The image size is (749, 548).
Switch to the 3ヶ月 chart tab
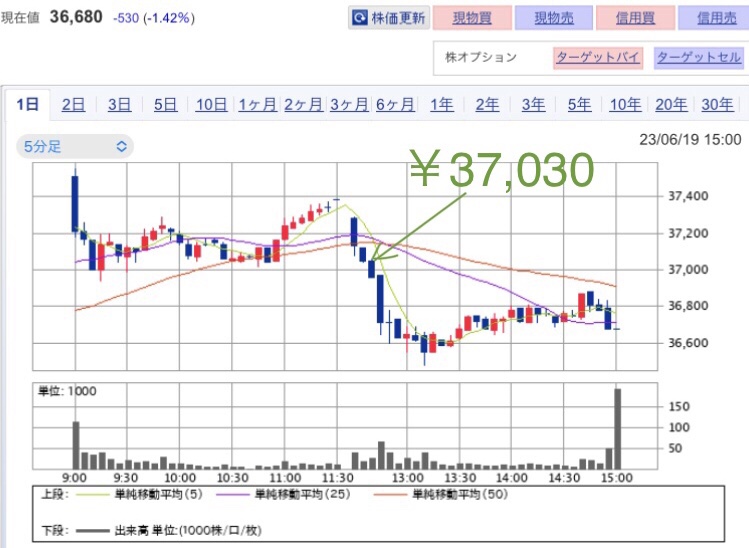349,104
